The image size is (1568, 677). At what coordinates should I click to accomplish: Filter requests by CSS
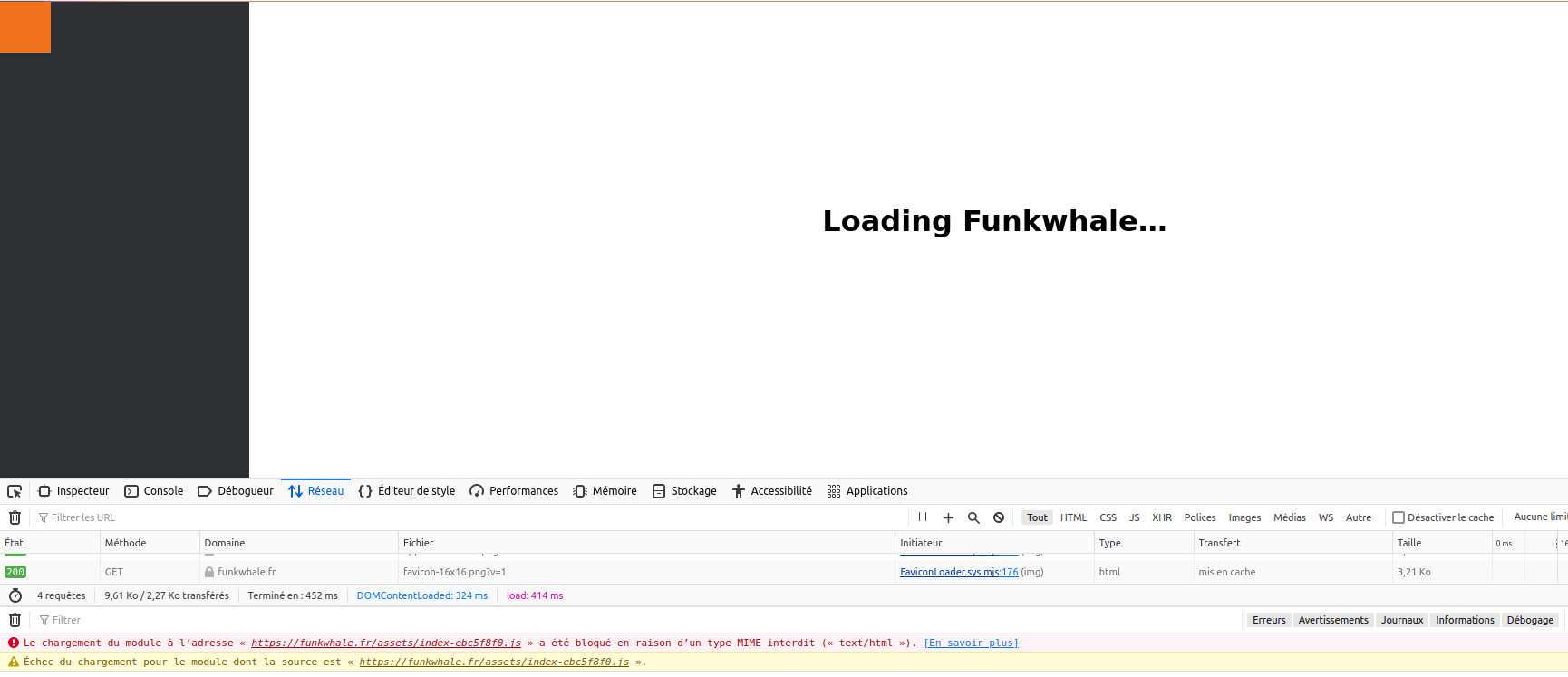(x=1108, y=517)
